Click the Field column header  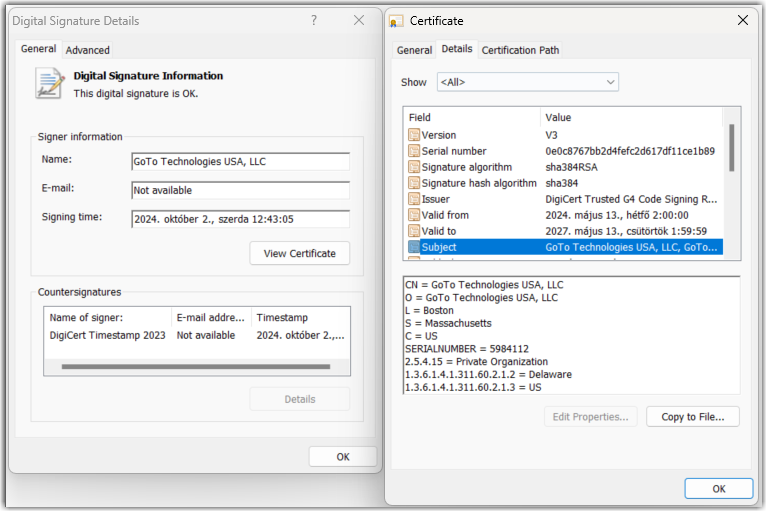tap(472, 117)
